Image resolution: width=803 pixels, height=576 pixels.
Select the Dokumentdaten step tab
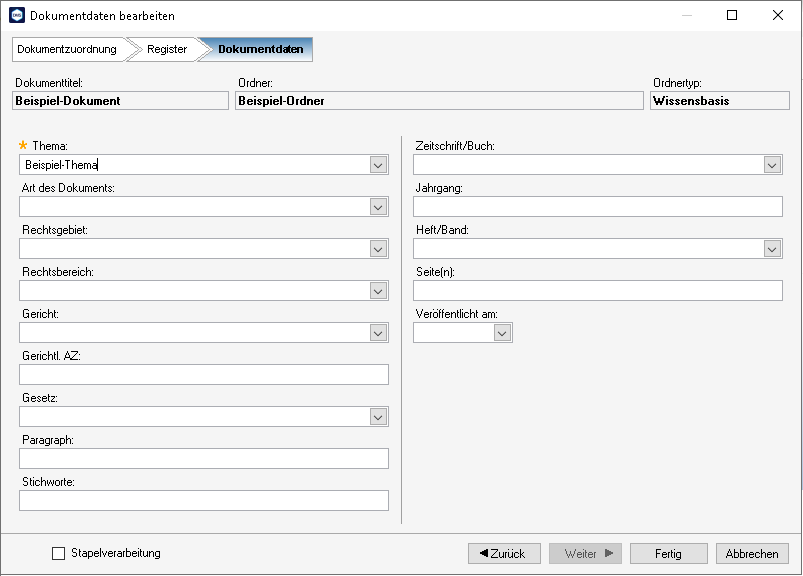259,49
